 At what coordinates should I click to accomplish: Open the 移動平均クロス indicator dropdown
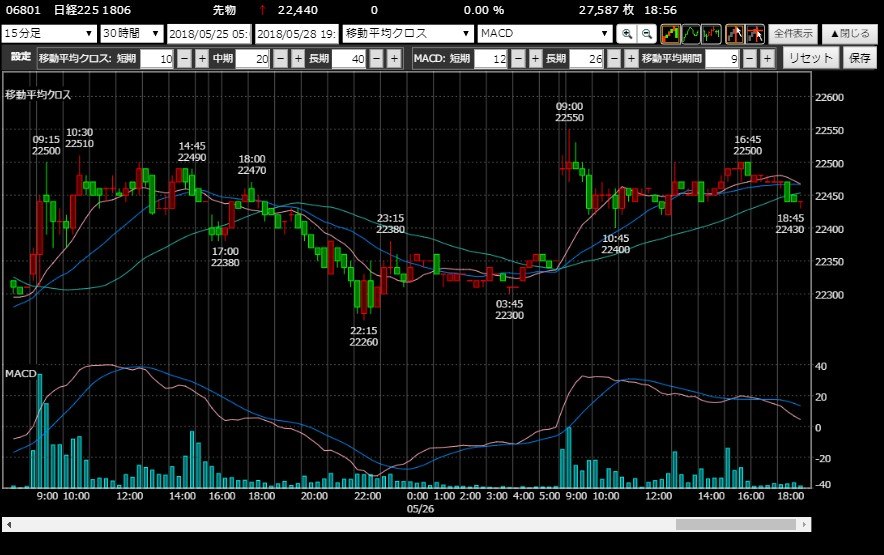pyautogui.click(x=408, y=34)
